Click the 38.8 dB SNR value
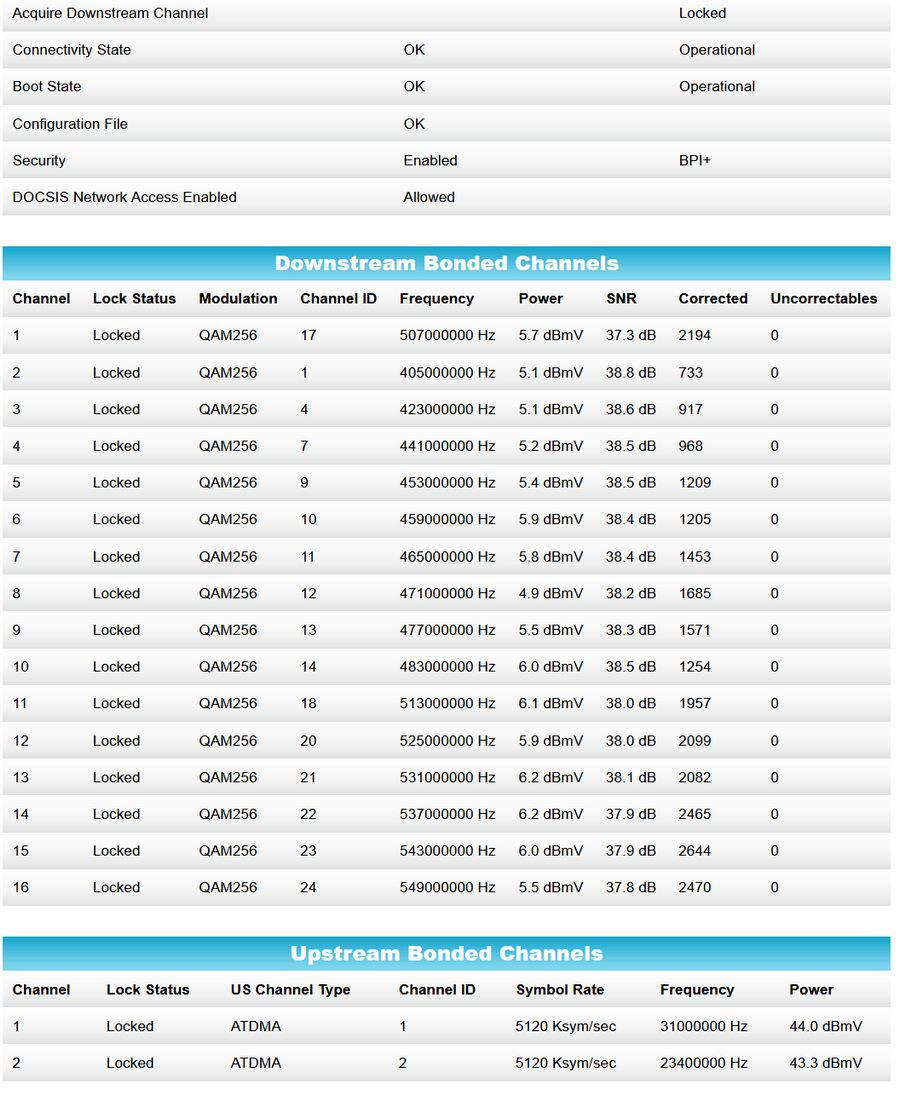Viewport: 900px width, 1096px height. (631, 373)
